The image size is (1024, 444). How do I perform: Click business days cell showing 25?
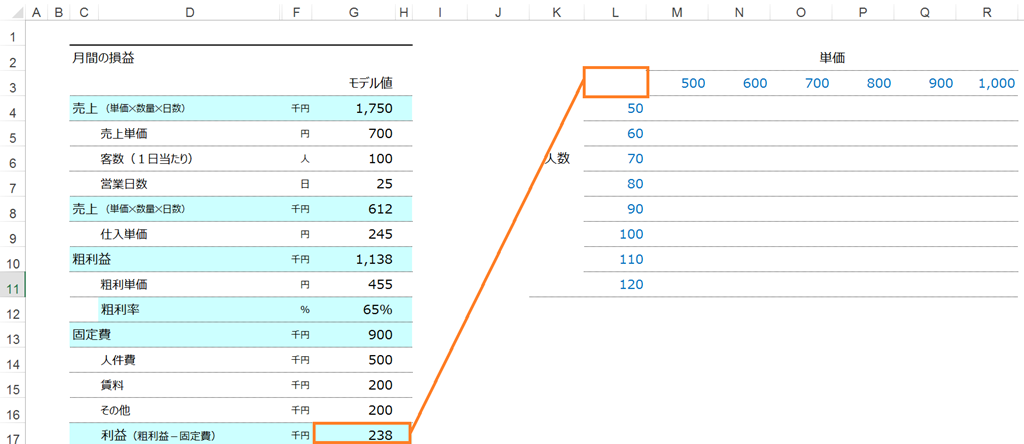point(362,184)
